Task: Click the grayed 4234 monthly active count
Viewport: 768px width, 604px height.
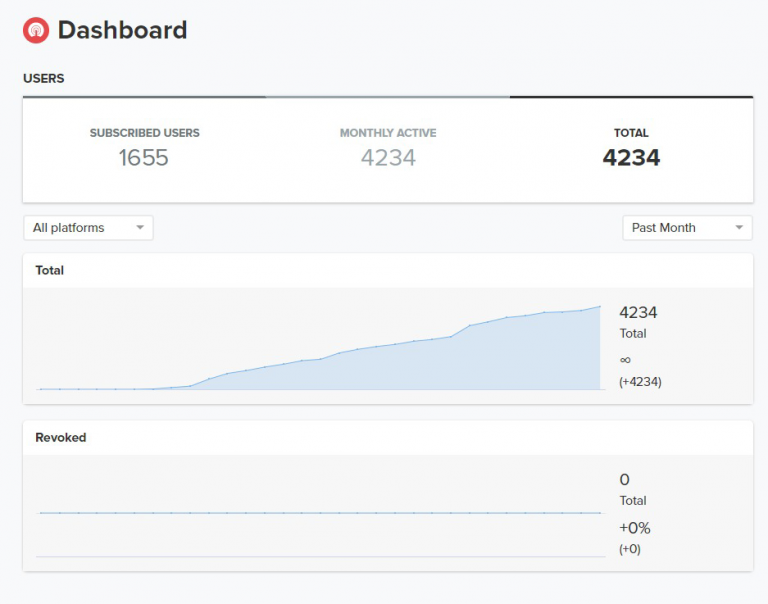Action: 388,158
